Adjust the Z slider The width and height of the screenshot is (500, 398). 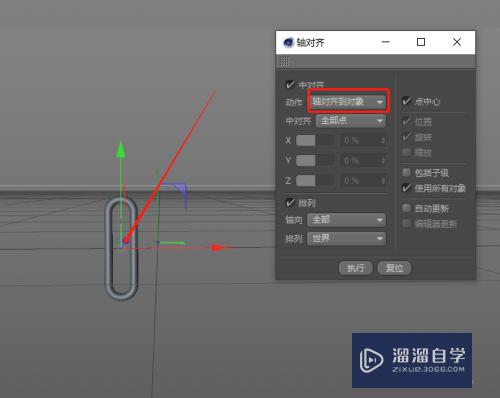point(315,181)
